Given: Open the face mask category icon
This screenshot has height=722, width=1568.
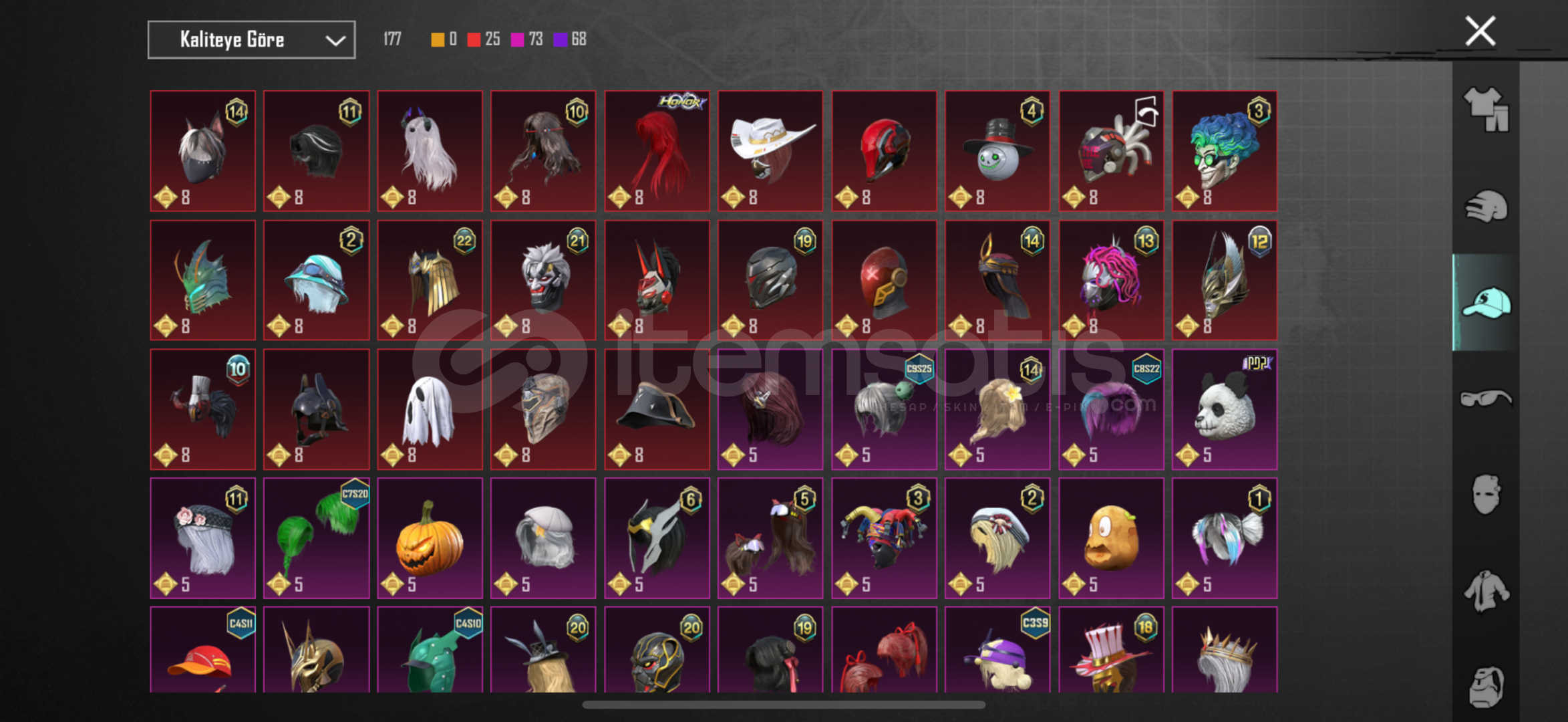Looking at the screenshot, I should (x=1486, y=495).
